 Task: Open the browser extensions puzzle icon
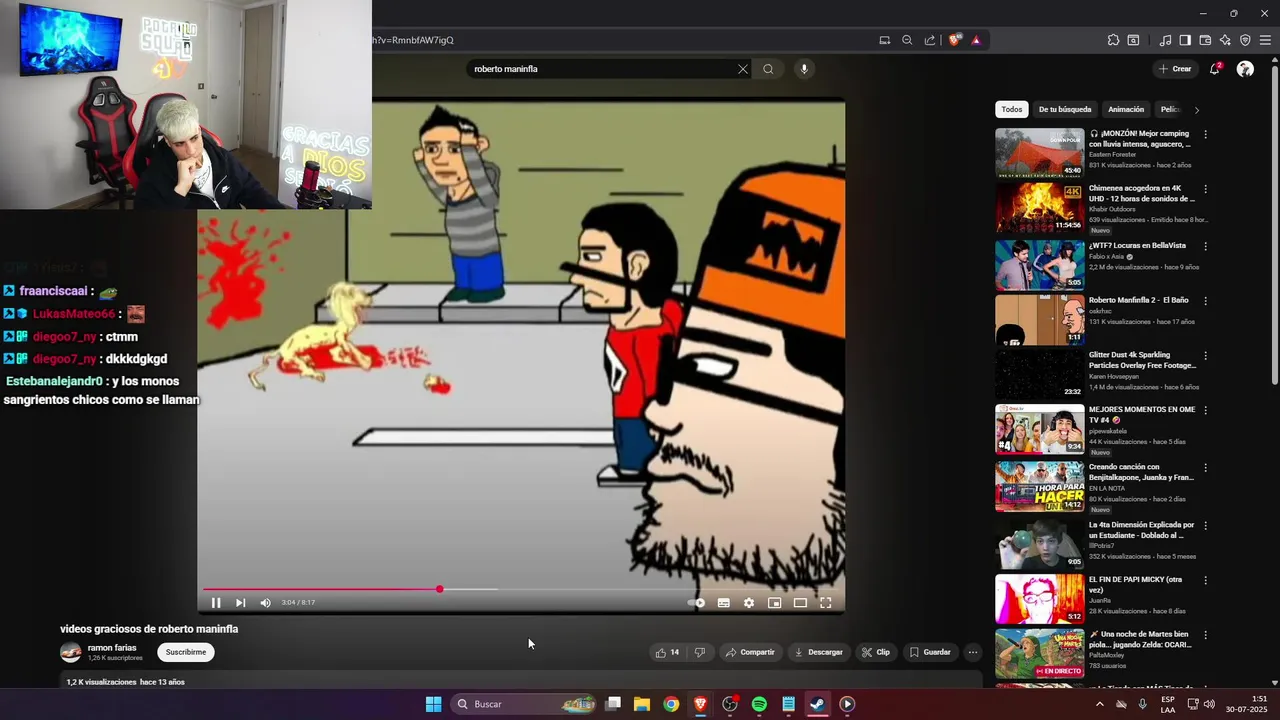point(1113,40)
